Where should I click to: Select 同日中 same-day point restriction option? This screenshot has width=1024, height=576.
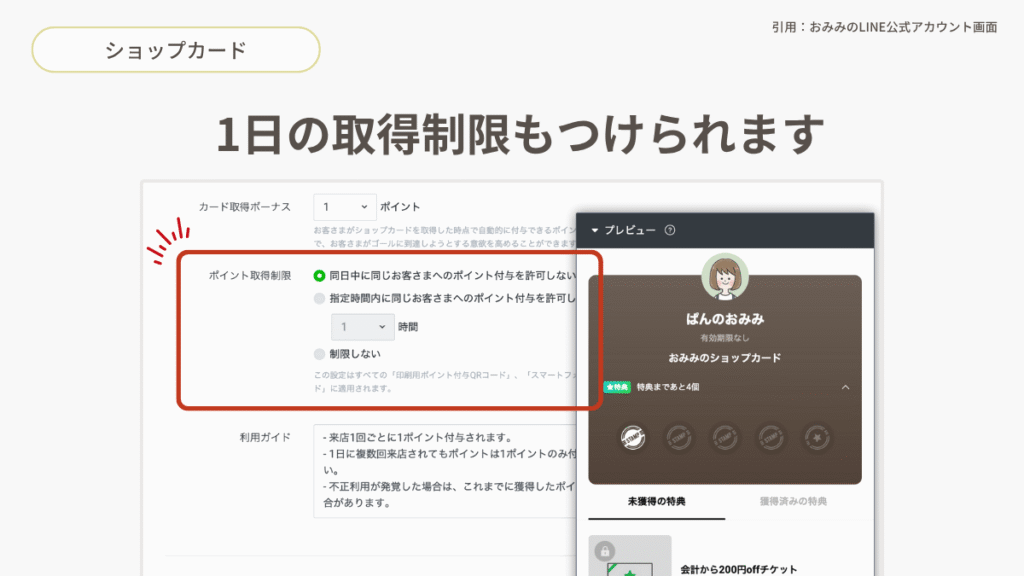coord(319,275)
